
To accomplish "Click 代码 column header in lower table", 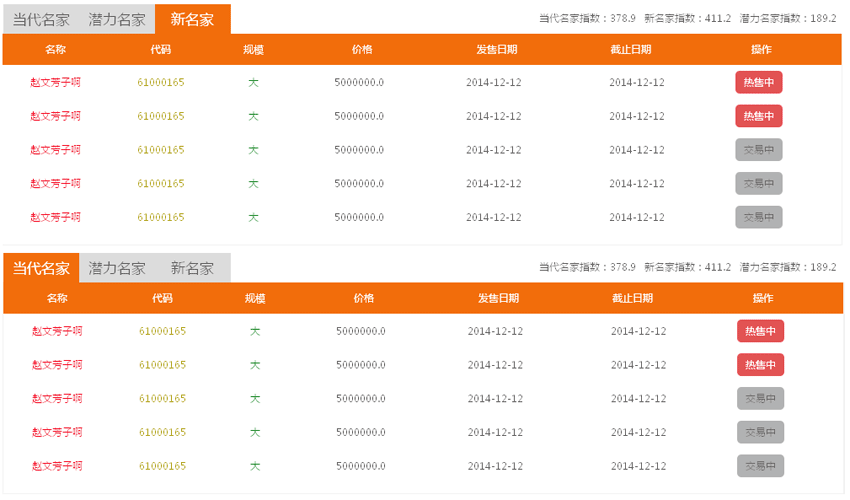I will point(162,298).
